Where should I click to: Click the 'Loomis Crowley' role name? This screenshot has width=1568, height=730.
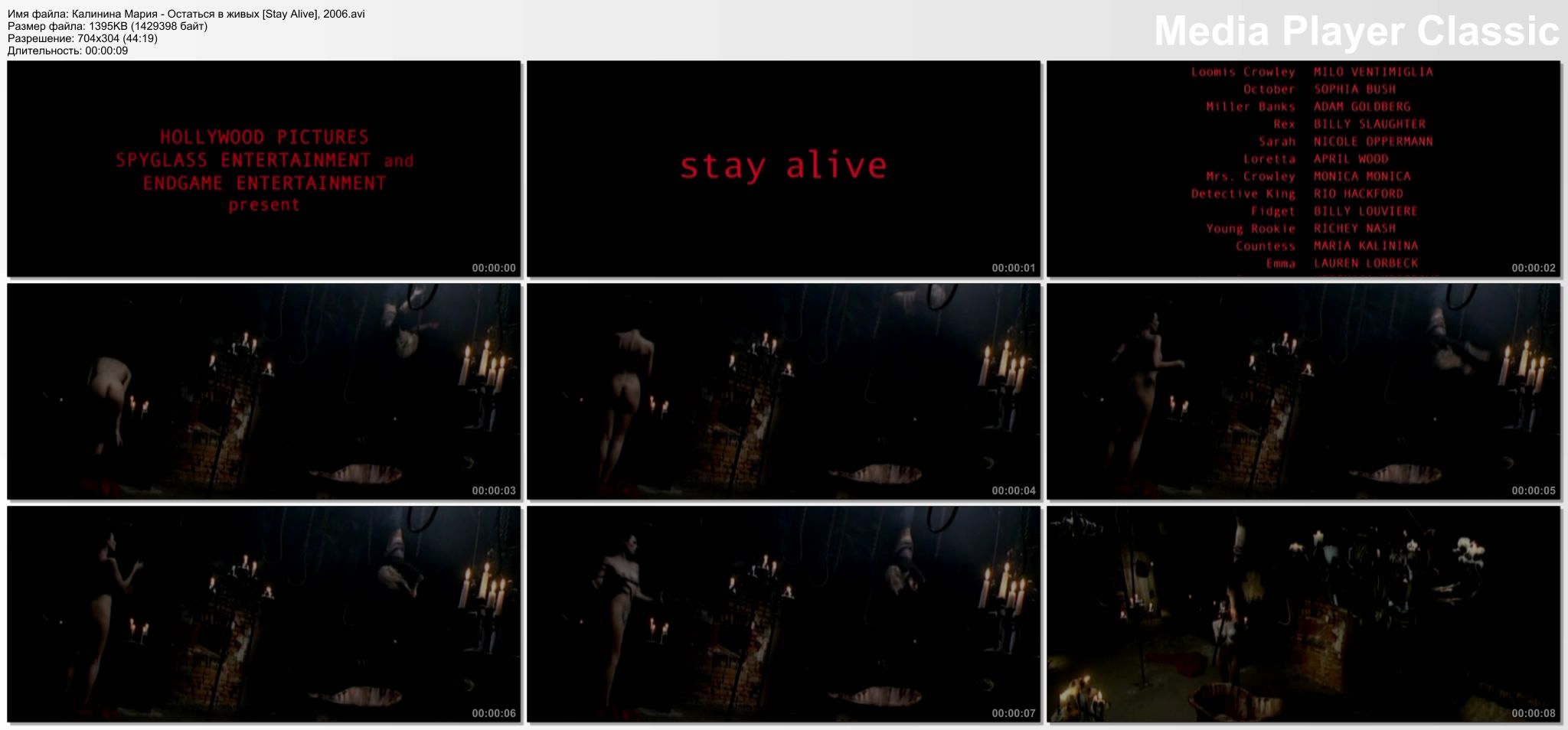(x=1243, y=72)
